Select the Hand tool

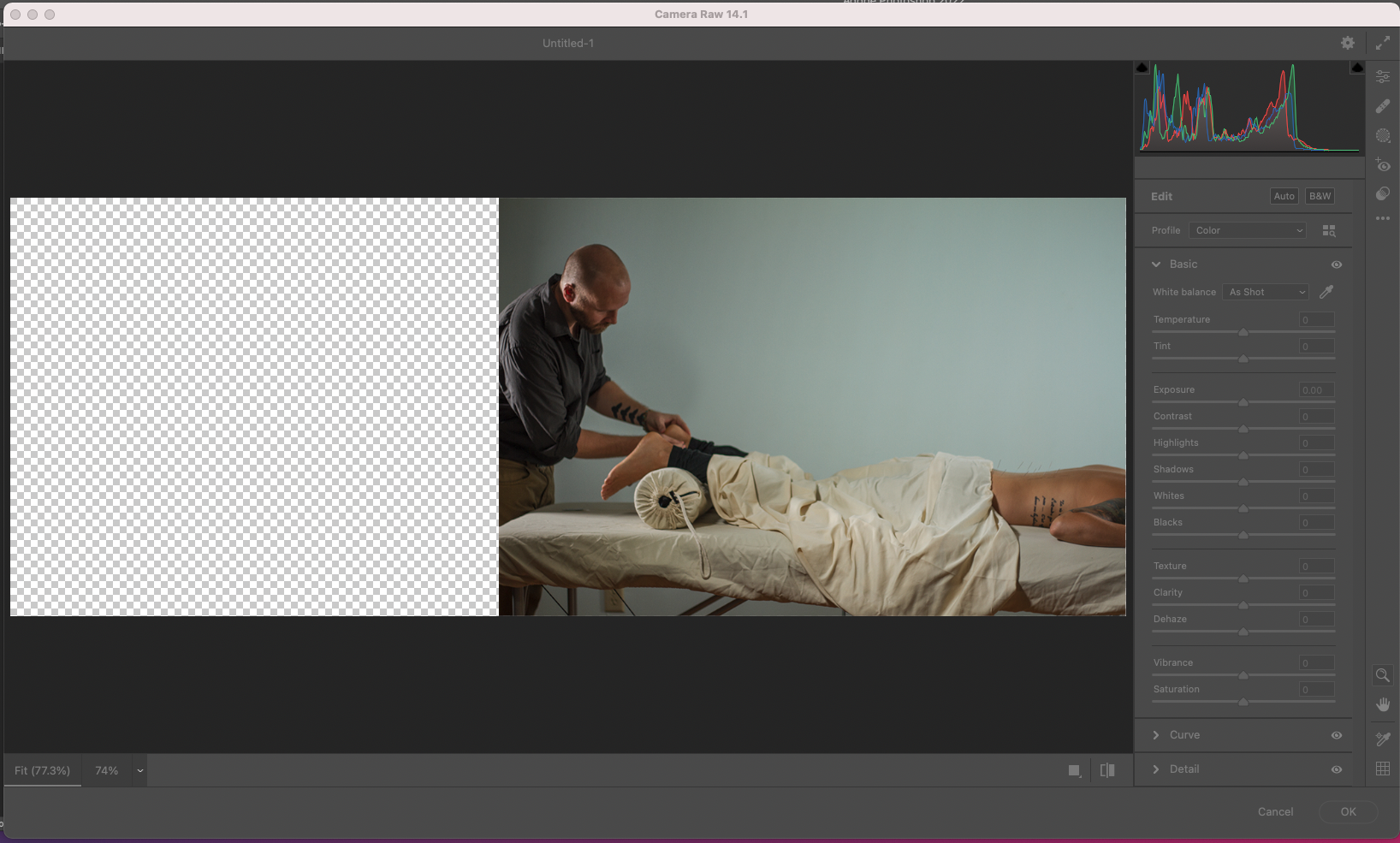(1382, 705)
